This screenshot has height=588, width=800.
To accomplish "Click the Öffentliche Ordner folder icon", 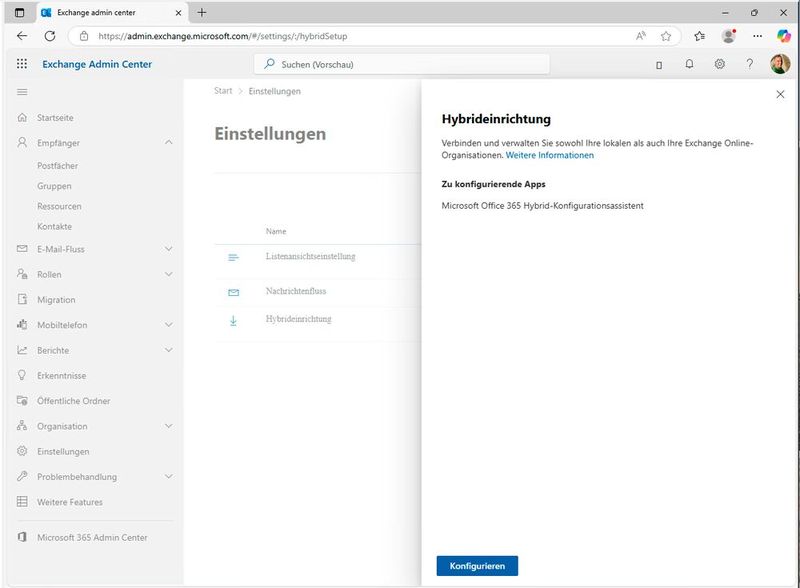I will click(22, 401).
